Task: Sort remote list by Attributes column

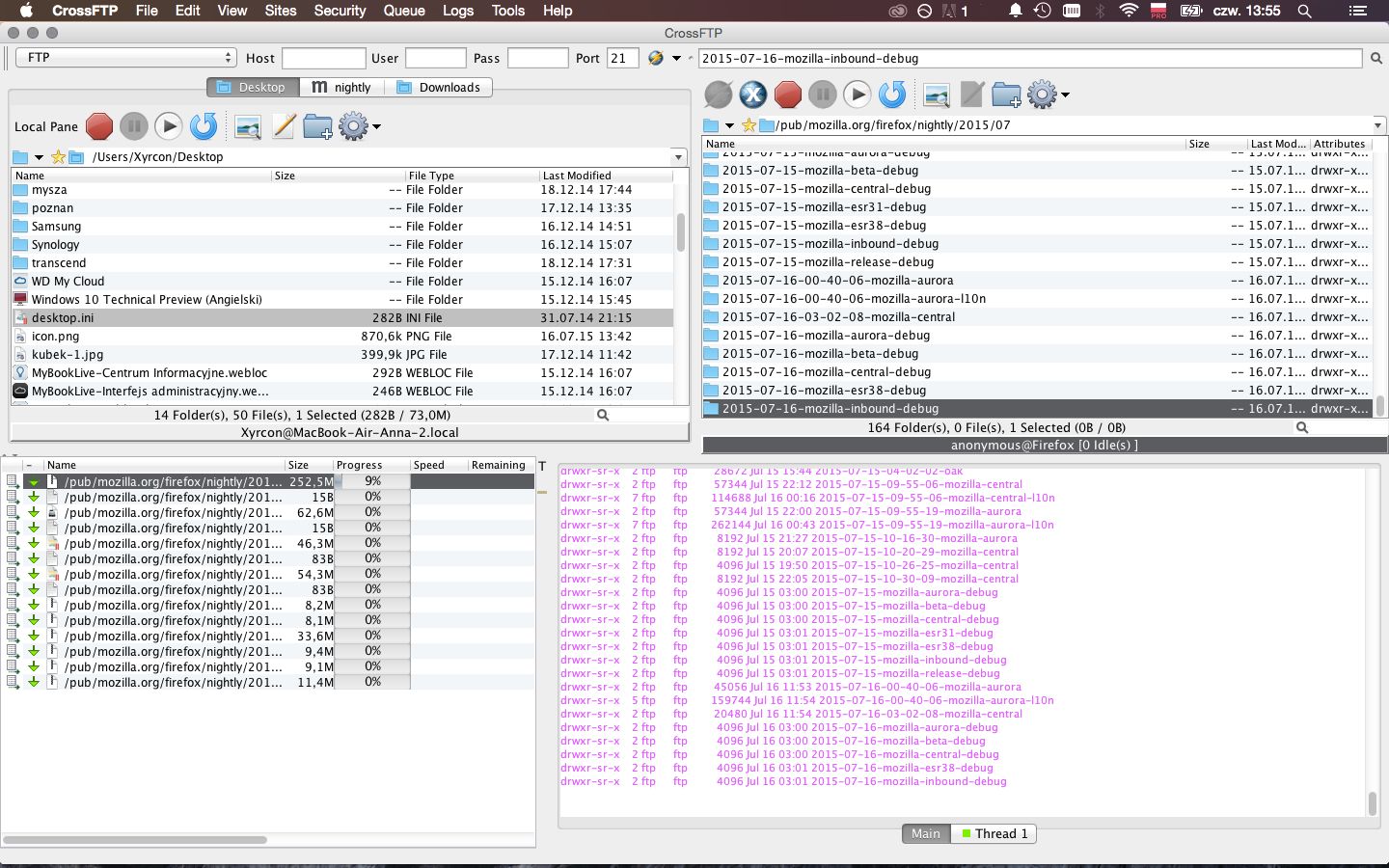Action: (1341, 144)
